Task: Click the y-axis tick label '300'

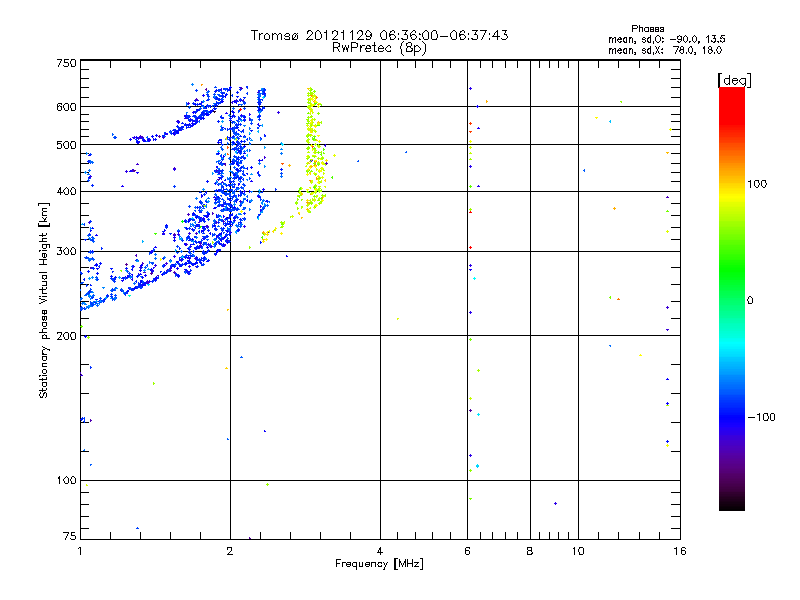Action: (x=66, y=251)
